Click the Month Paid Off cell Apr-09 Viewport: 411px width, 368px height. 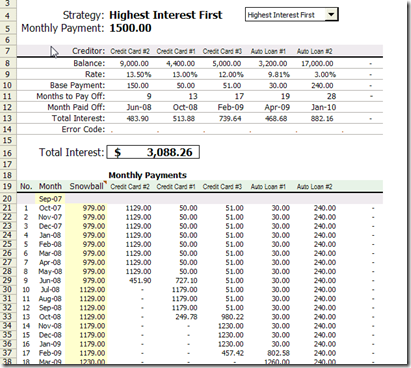pos(277,108)
